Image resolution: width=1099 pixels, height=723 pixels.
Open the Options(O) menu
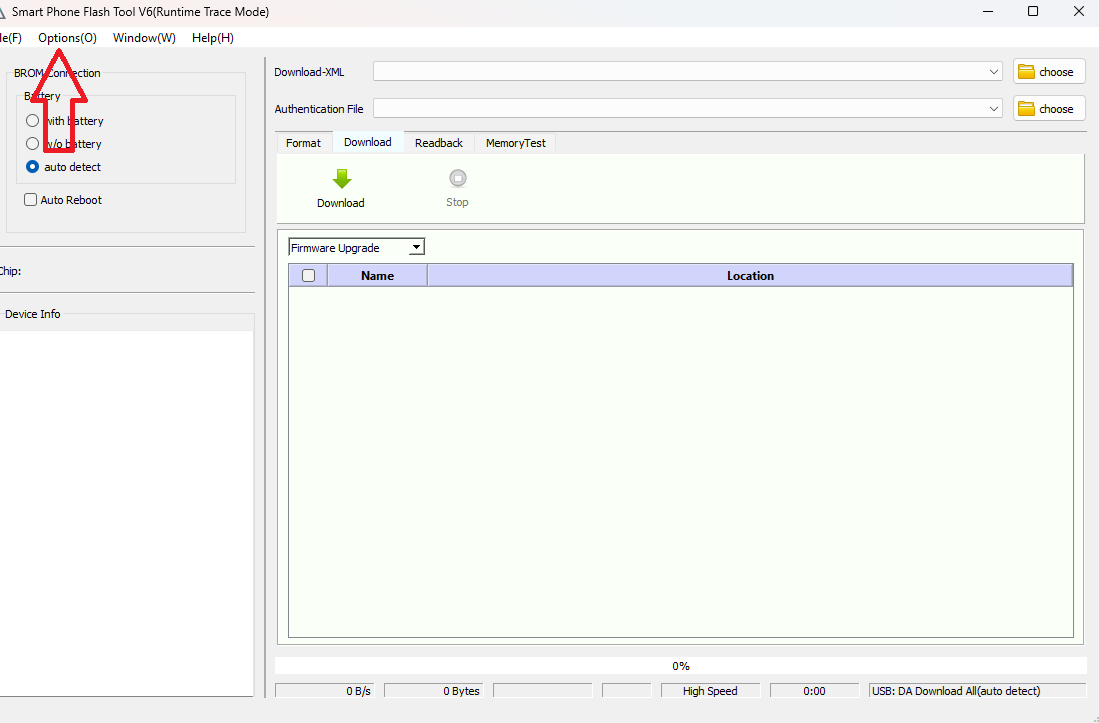67,38
